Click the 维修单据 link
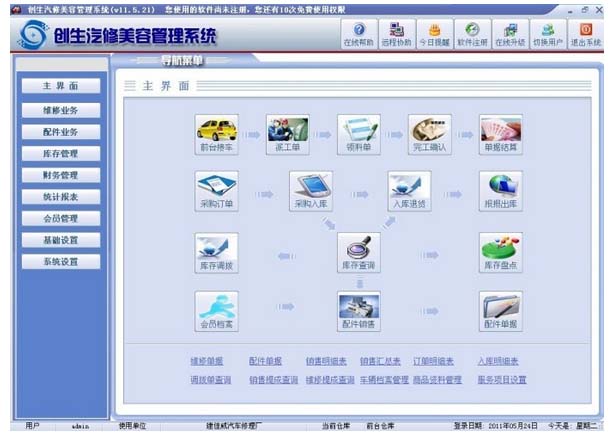This screenshot has height=437, width=614. (x=208, y=361)
